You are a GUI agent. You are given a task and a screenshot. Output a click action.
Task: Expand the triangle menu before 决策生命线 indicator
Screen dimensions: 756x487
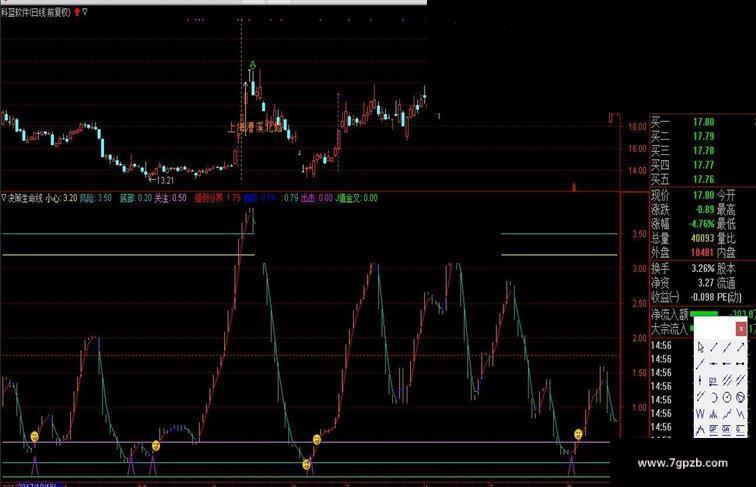[4, 198]
